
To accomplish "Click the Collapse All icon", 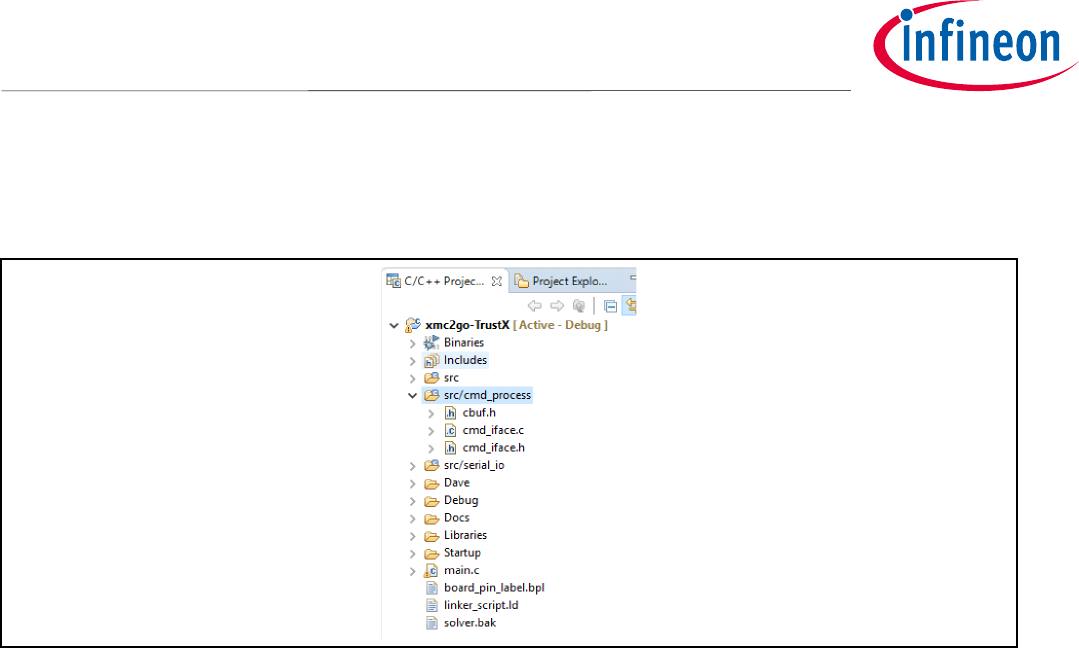I will [x=610, y=306].
